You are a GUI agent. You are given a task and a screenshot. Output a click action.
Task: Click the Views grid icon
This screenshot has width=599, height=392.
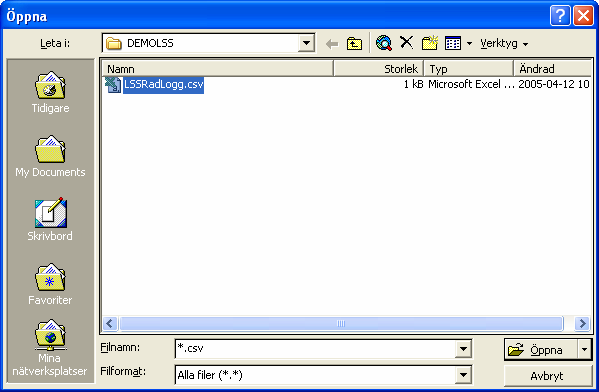pos(453,43)
